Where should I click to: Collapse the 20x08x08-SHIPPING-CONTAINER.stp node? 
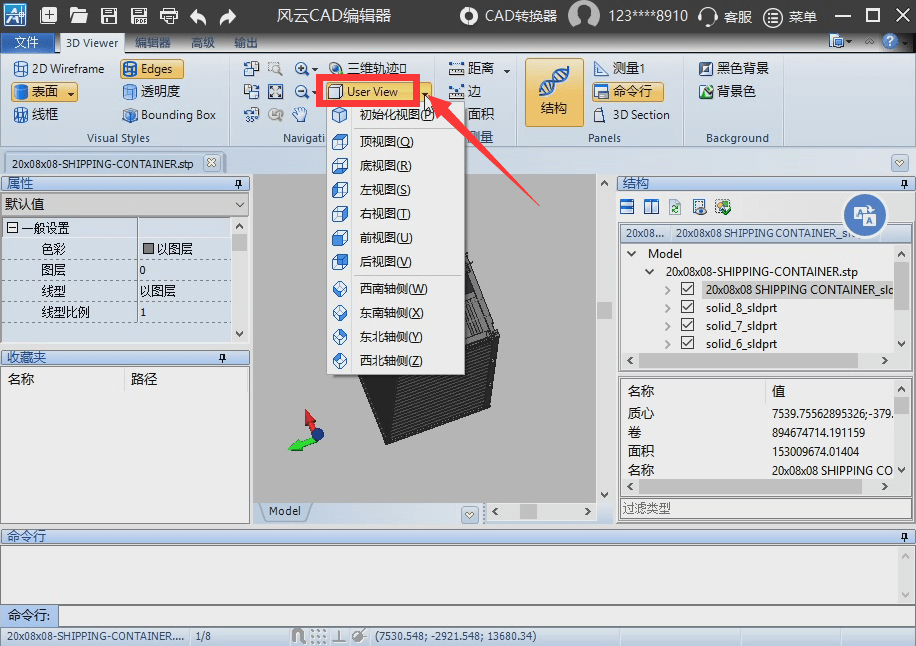(x=650, y=272)
